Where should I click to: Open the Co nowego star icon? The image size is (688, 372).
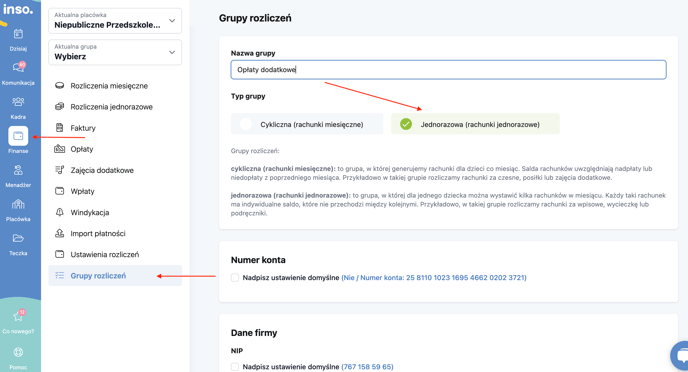click(x=18, y=315)
